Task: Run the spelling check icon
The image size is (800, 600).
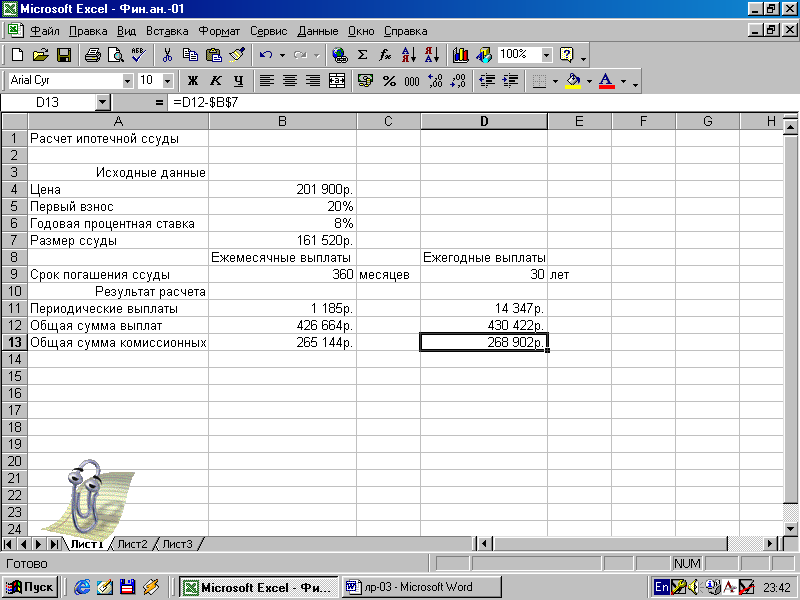Action: point(138,55)
